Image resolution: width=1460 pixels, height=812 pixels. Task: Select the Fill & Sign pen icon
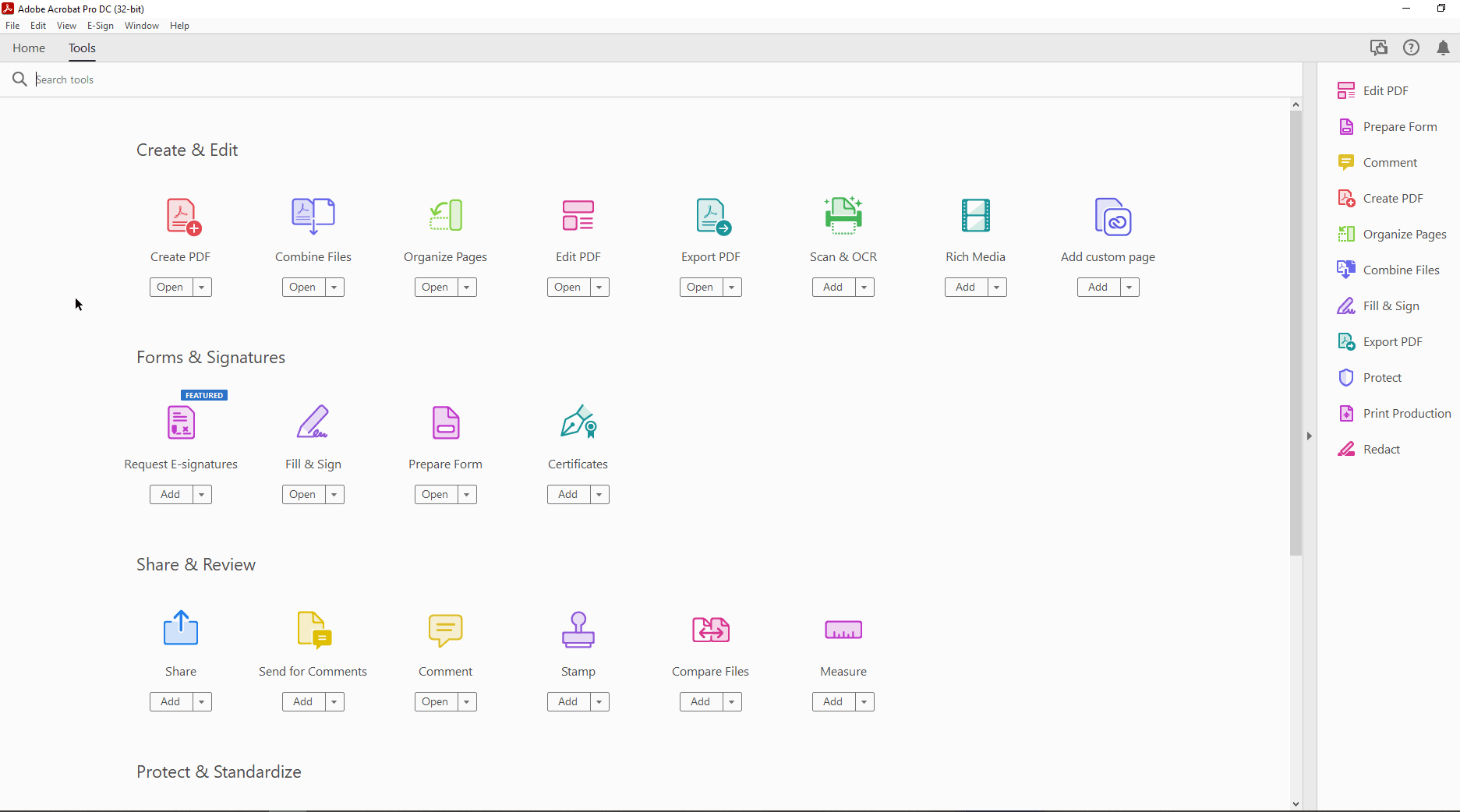313,423
